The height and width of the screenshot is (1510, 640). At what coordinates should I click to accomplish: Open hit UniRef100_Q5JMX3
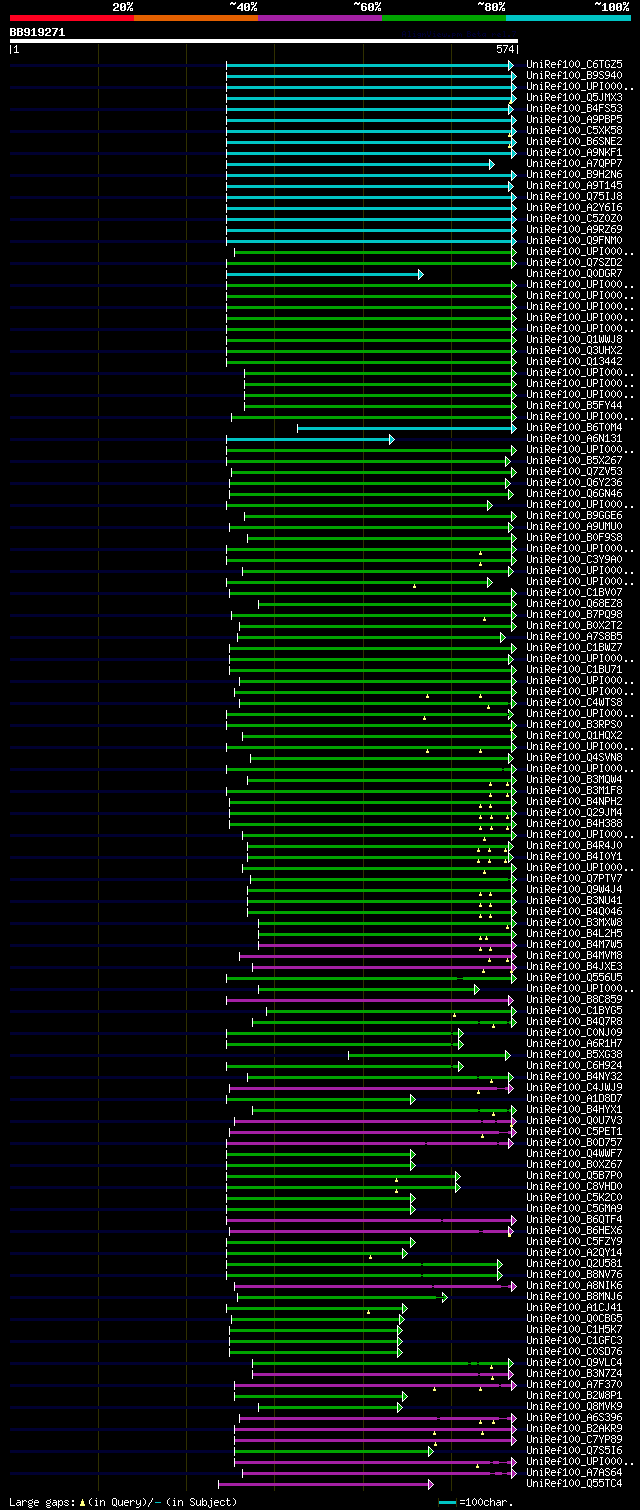tap(574, 97)
